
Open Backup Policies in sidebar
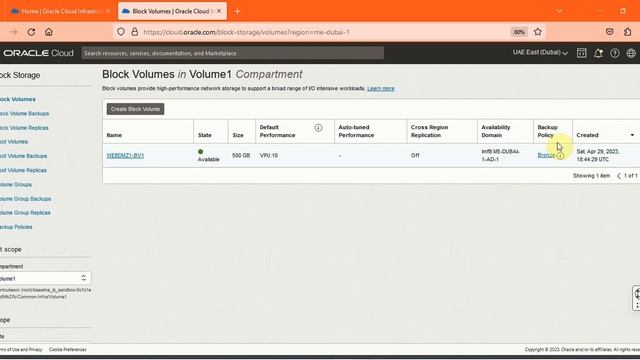pyautogui.click(x=16, y=227)
